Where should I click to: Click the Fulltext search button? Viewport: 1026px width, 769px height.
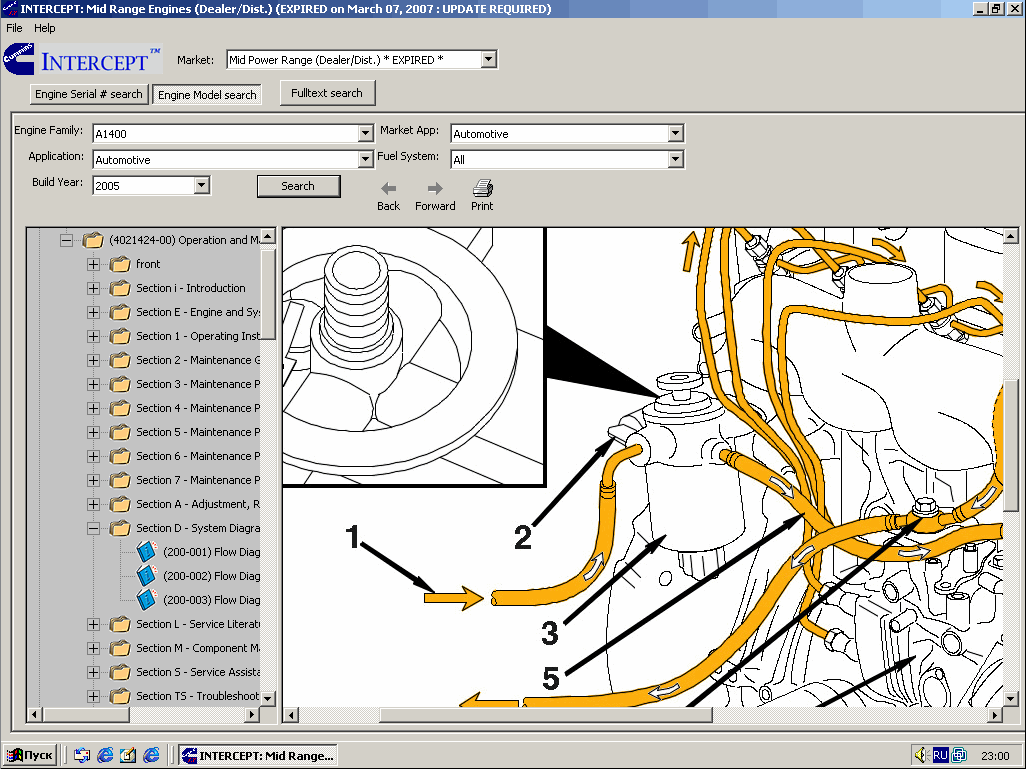tap(327, 93)
